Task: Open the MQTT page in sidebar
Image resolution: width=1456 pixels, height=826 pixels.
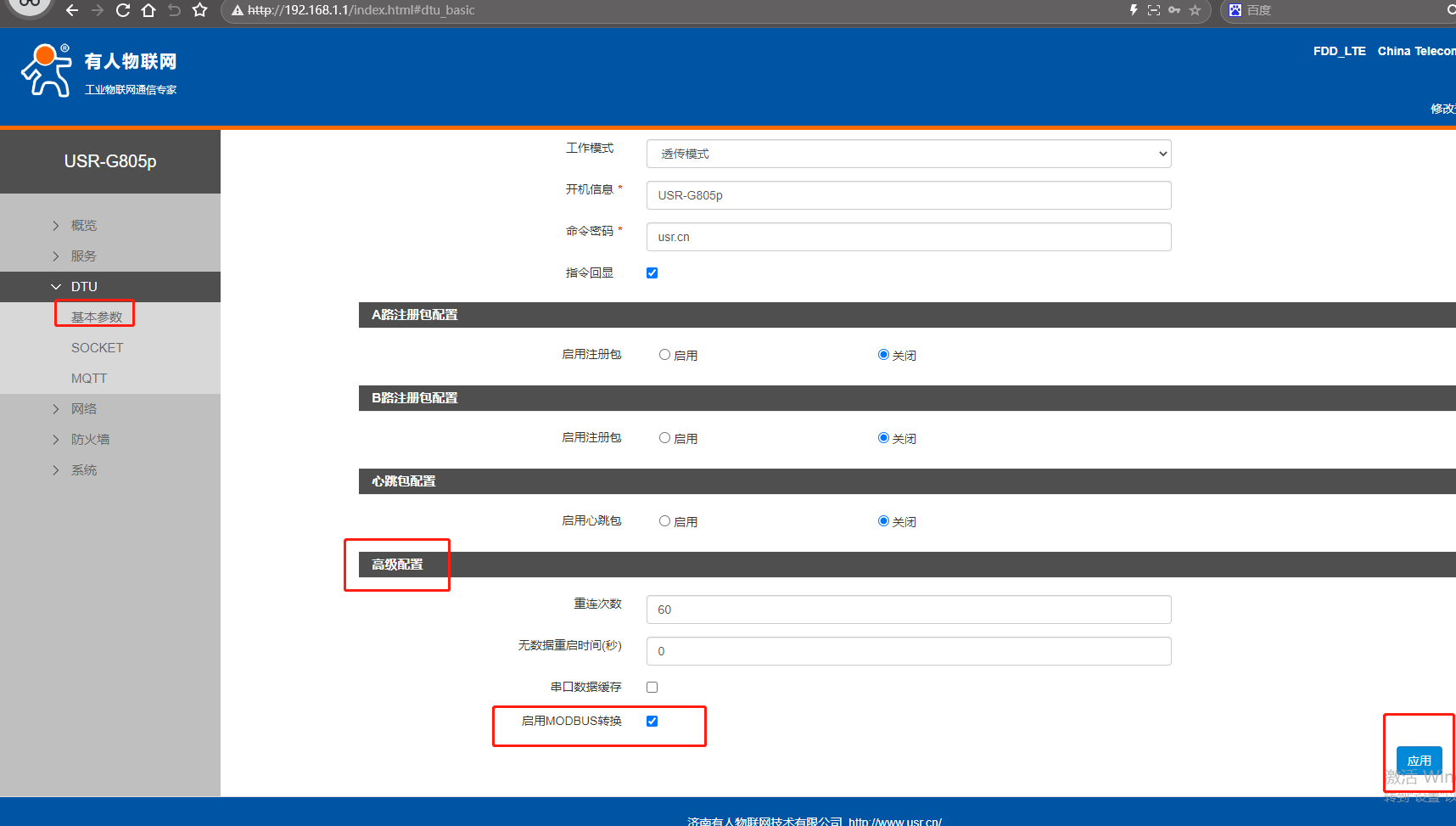Action: pos(89,379)
